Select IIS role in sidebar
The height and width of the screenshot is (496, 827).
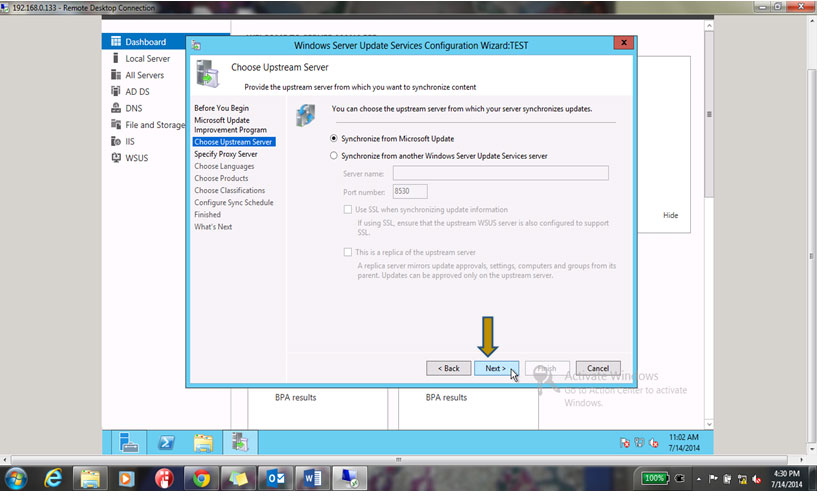(130, 141)
